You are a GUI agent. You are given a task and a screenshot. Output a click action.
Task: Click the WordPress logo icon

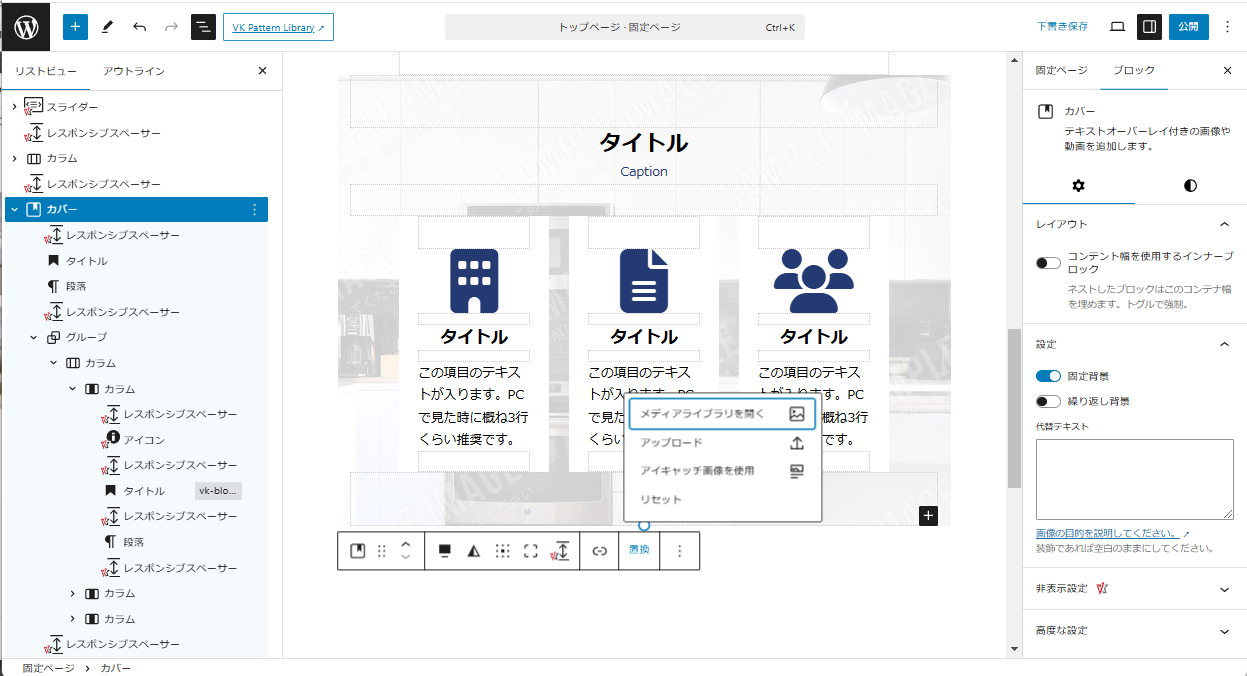26,27
